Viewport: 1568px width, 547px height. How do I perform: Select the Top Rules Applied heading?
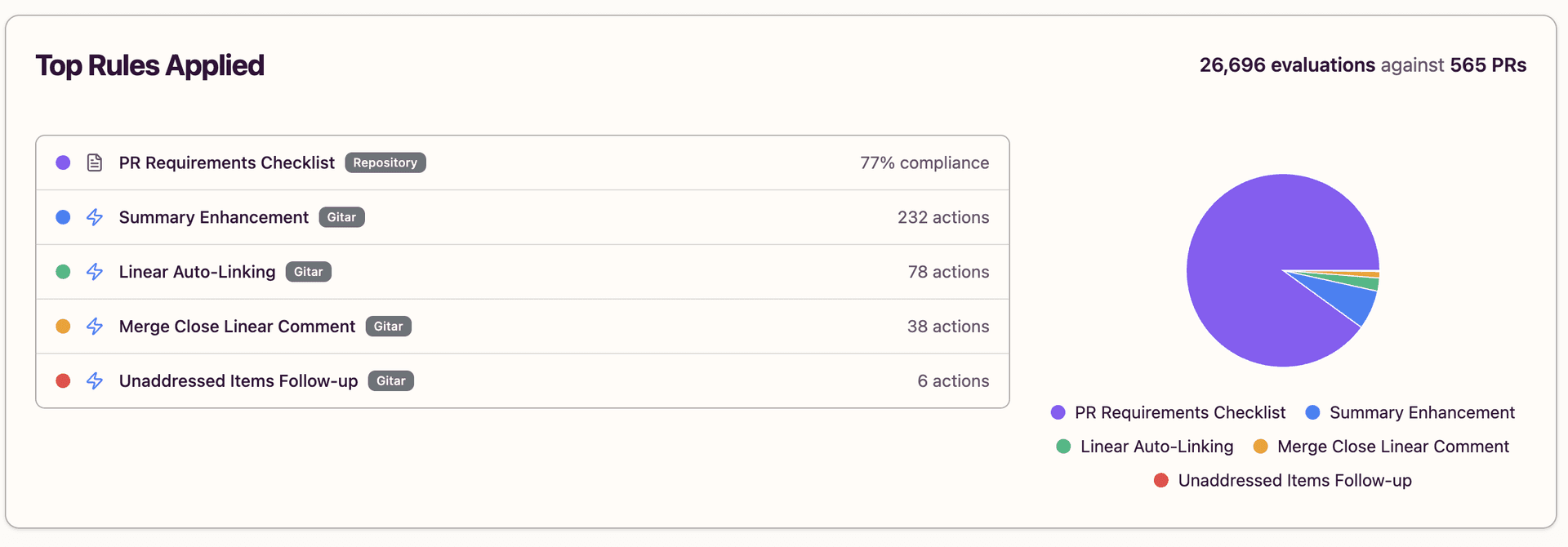click(x=149, y=64)
